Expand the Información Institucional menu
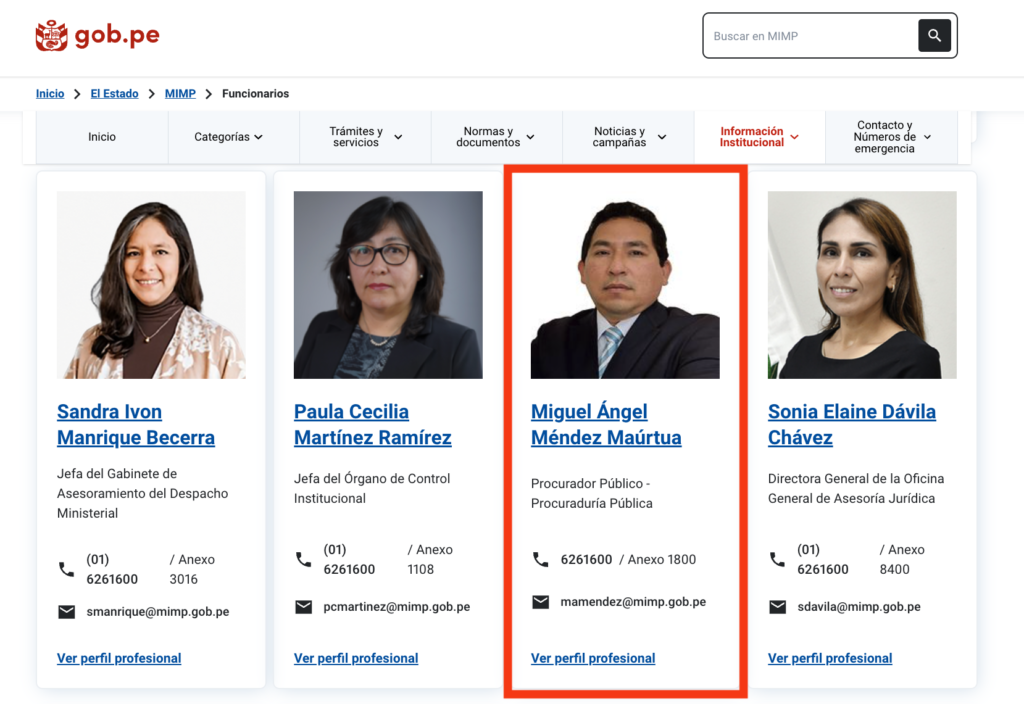This screenshot has height=704, width=1024. pyautogui.click(x=759, y=137)
